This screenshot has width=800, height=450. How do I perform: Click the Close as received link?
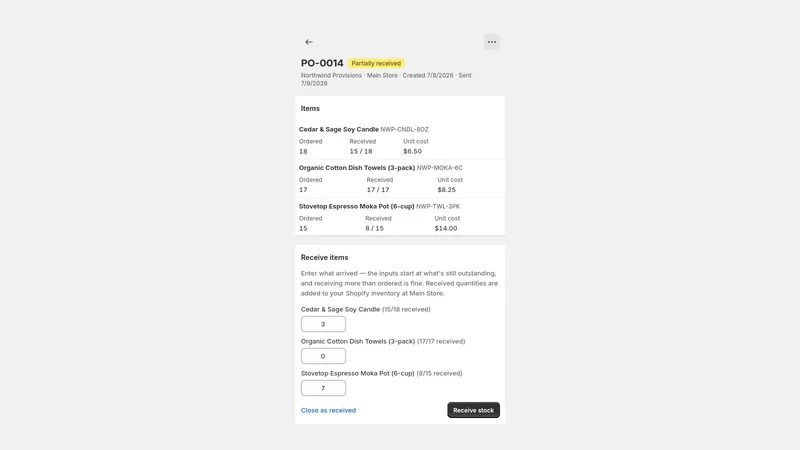coord(328,410)
